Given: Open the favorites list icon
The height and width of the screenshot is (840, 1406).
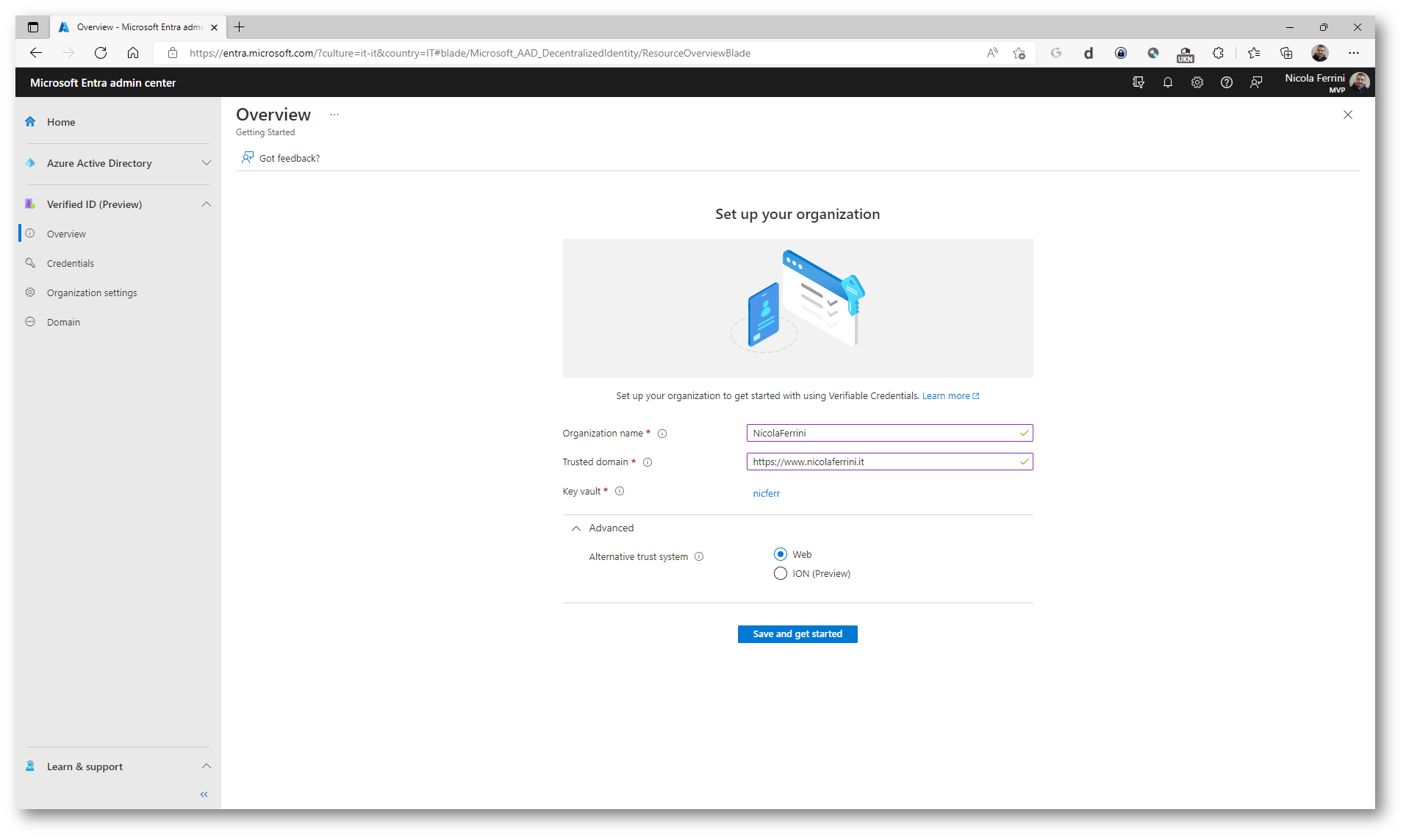Looking at the screenshot, I should click(x=1254, y=53).
